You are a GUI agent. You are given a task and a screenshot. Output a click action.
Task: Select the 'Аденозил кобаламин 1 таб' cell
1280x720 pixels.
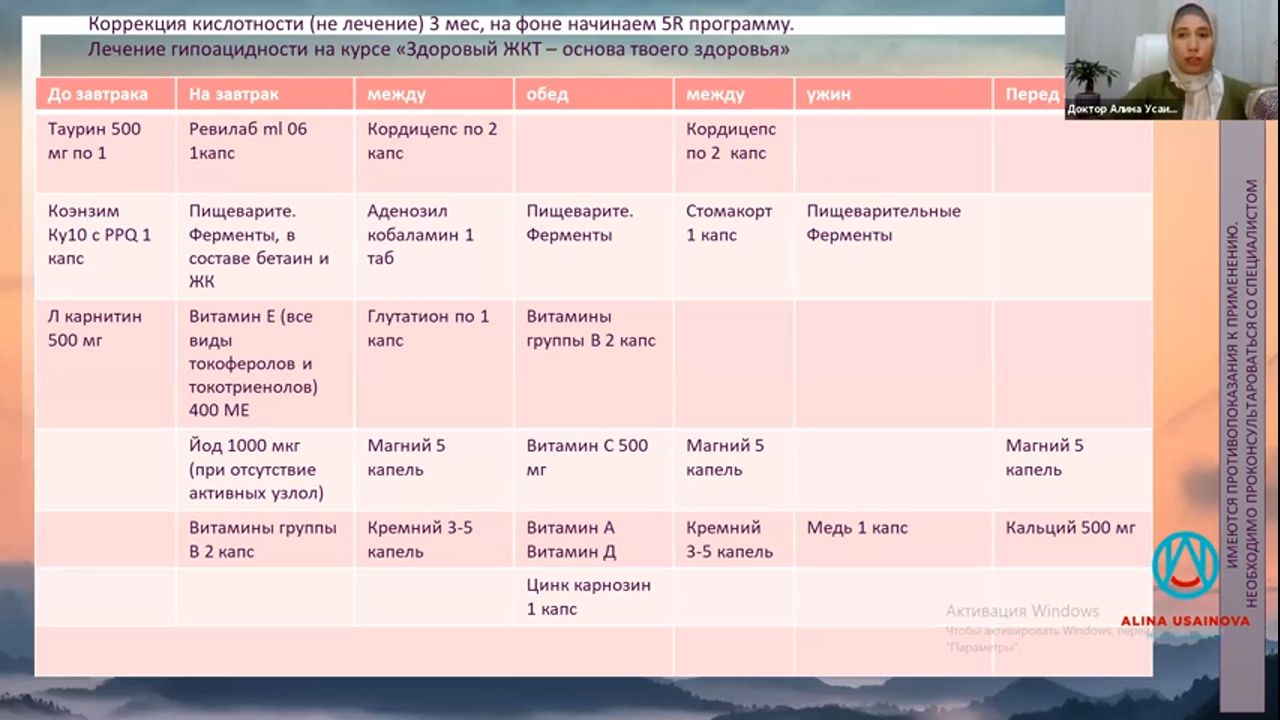pyautogui.click(x=420, y=235)
